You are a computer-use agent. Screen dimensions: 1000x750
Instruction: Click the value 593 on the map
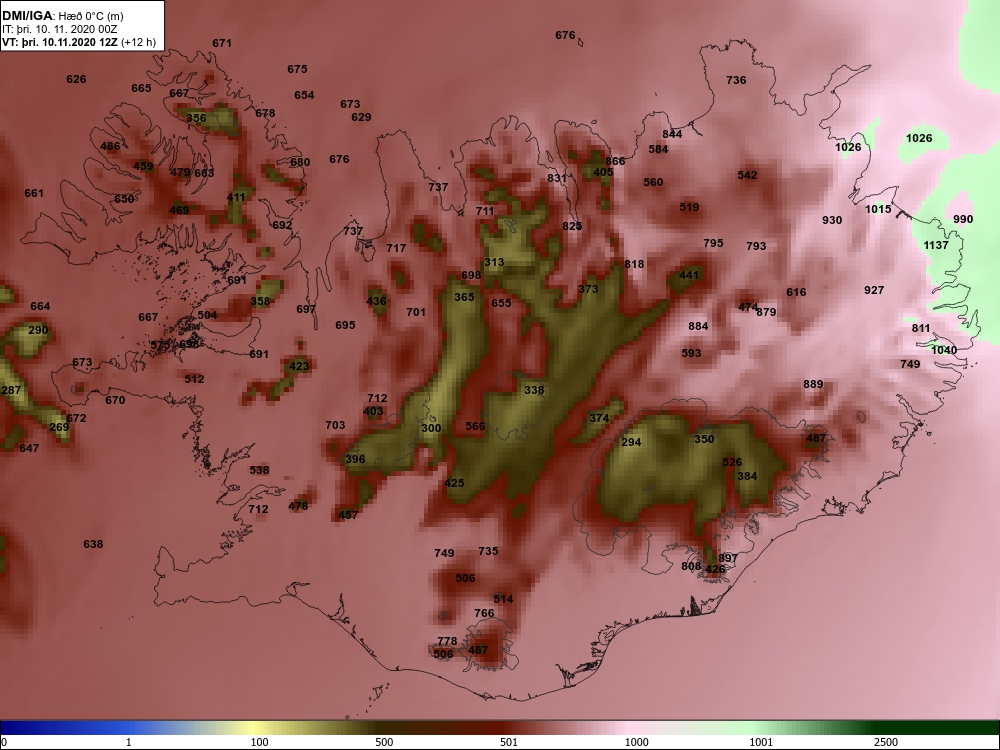point(691,353)
